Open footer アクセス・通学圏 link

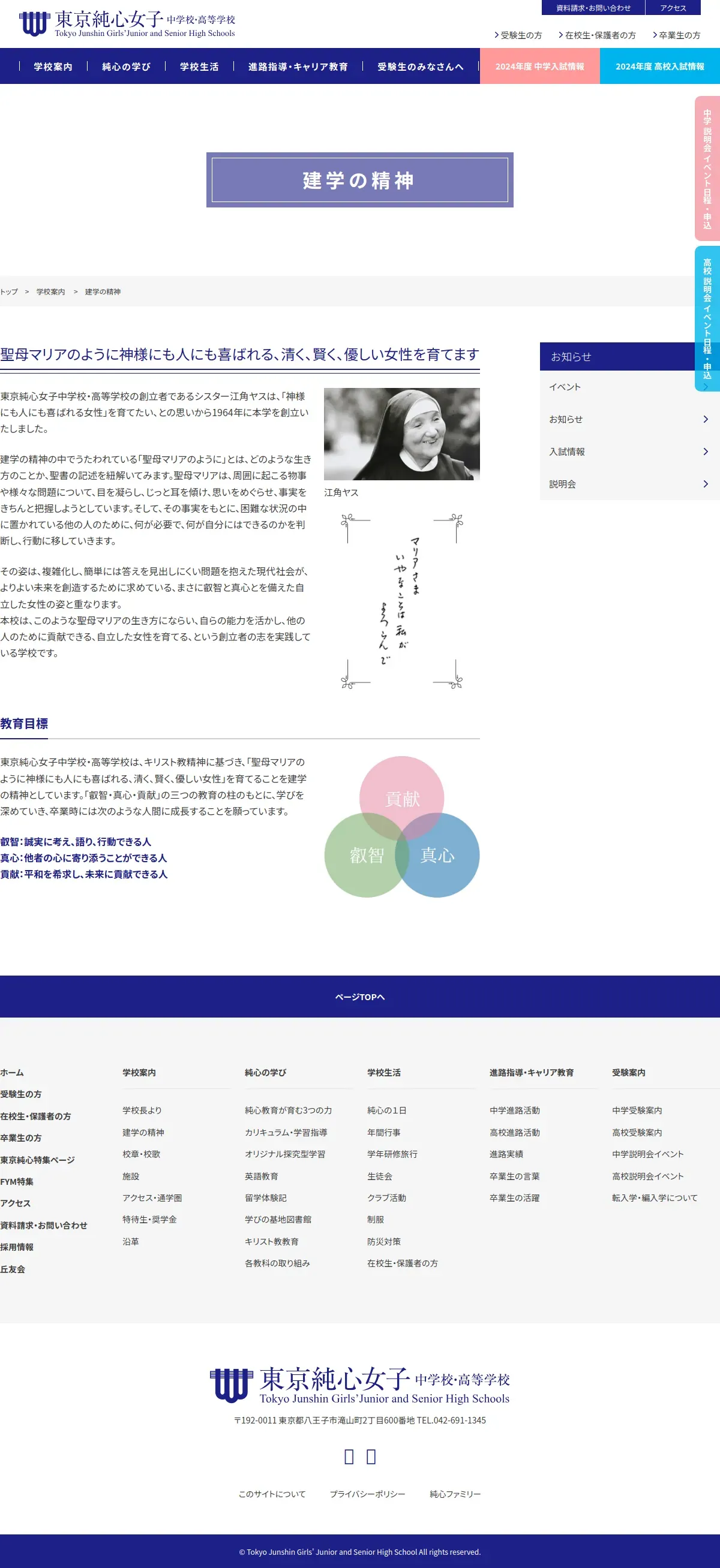(152, 1198)
